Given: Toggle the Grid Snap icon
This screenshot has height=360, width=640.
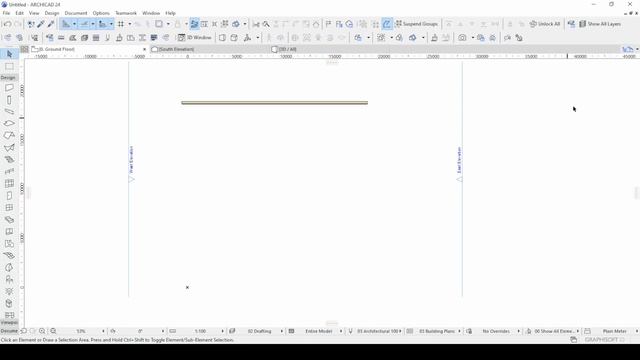Looking at the screenshot, I should (x=121, y=24).
